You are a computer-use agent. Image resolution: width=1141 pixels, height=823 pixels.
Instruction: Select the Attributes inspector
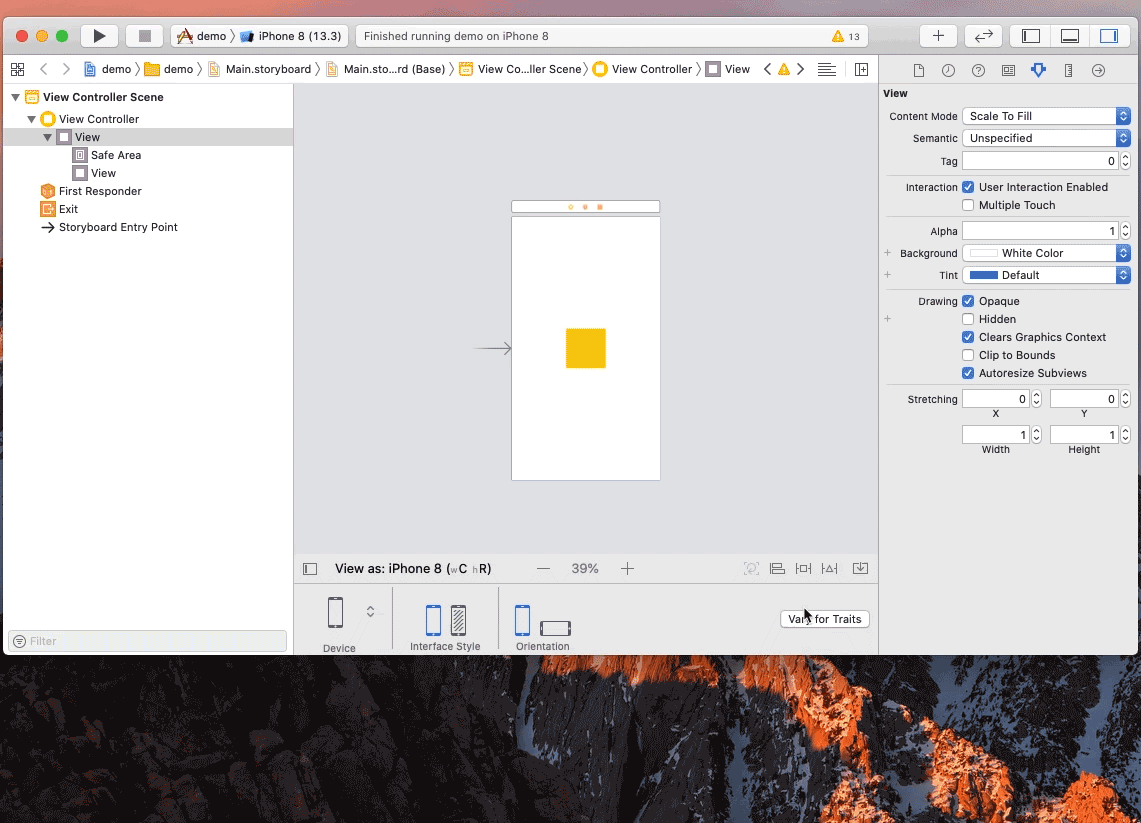coord(1038,71)
